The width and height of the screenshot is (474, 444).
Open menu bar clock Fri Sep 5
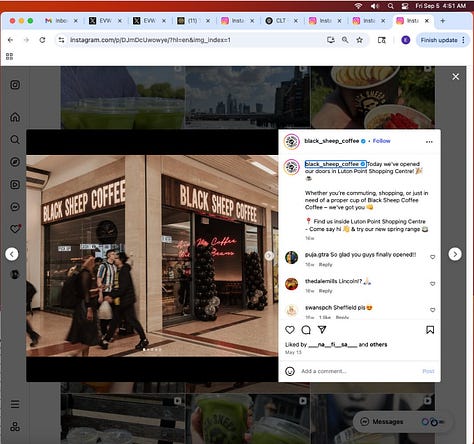[440, 6]
